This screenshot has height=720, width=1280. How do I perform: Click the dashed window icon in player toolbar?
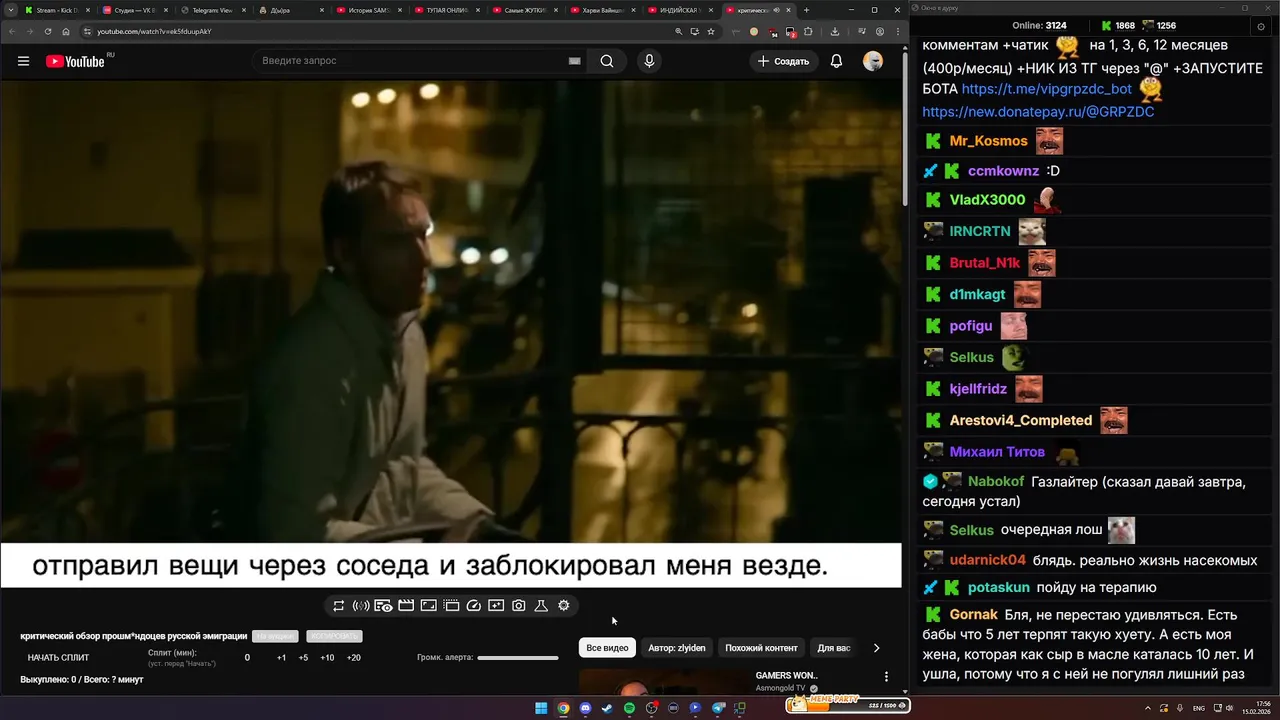(451, 606)
